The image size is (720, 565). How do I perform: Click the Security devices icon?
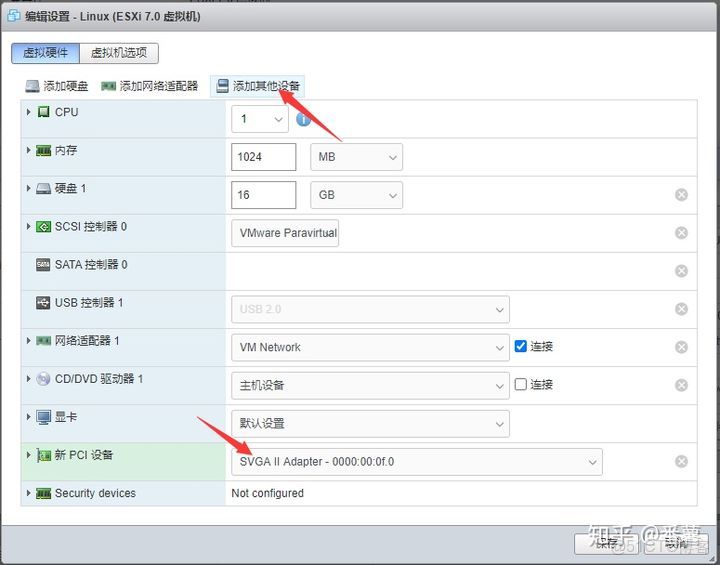click(x=43, y=493)
